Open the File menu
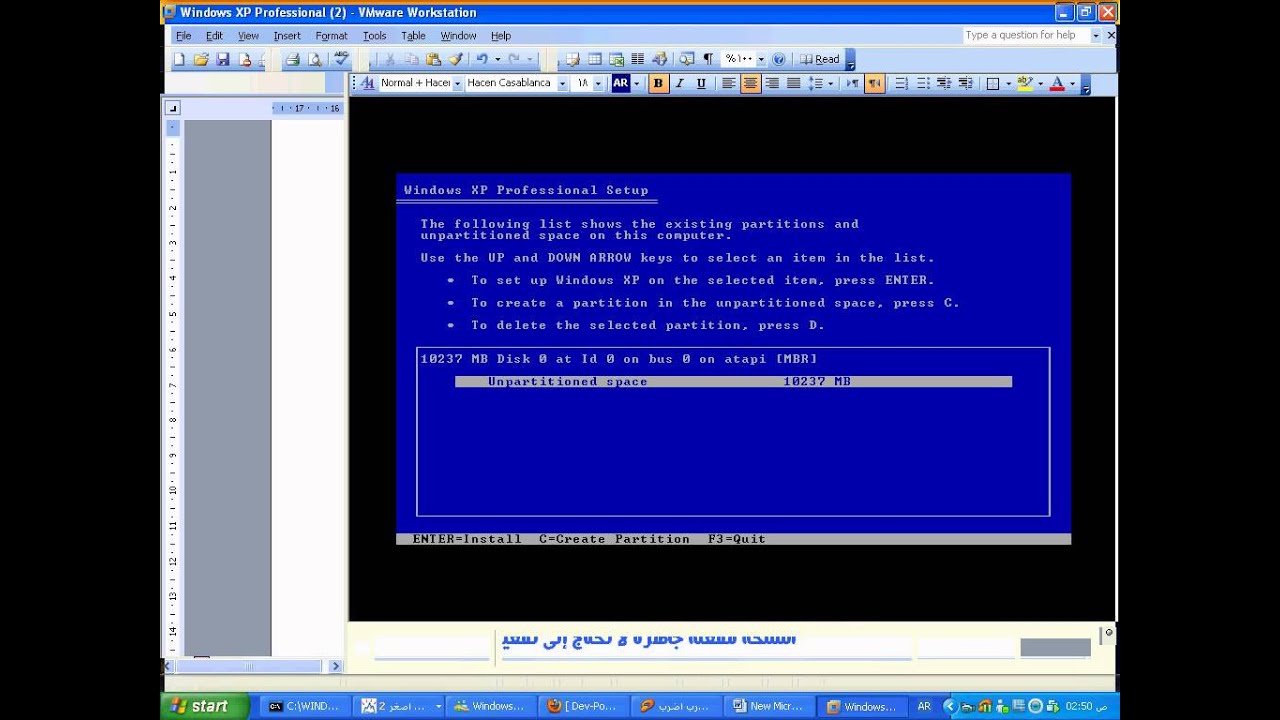The image size is (1280, 720). [184, 36]
